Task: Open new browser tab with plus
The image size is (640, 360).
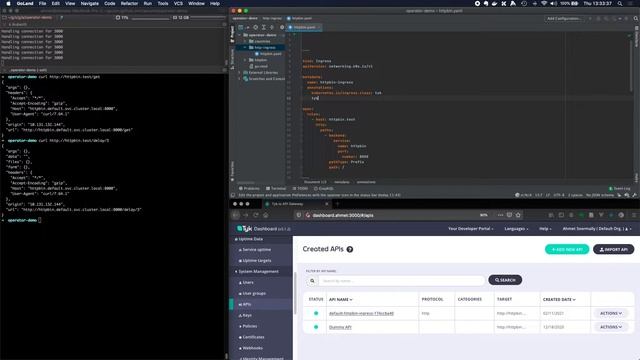Action: coord(337,204)
